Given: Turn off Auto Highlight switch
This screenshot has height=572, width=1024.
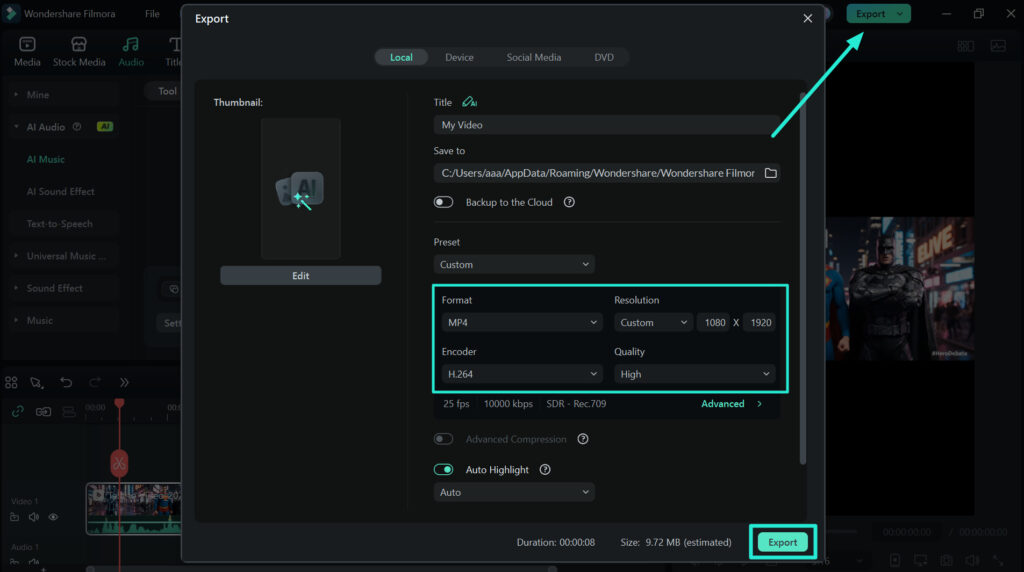Looking at the screenshot, I should [x=443, y=469].
